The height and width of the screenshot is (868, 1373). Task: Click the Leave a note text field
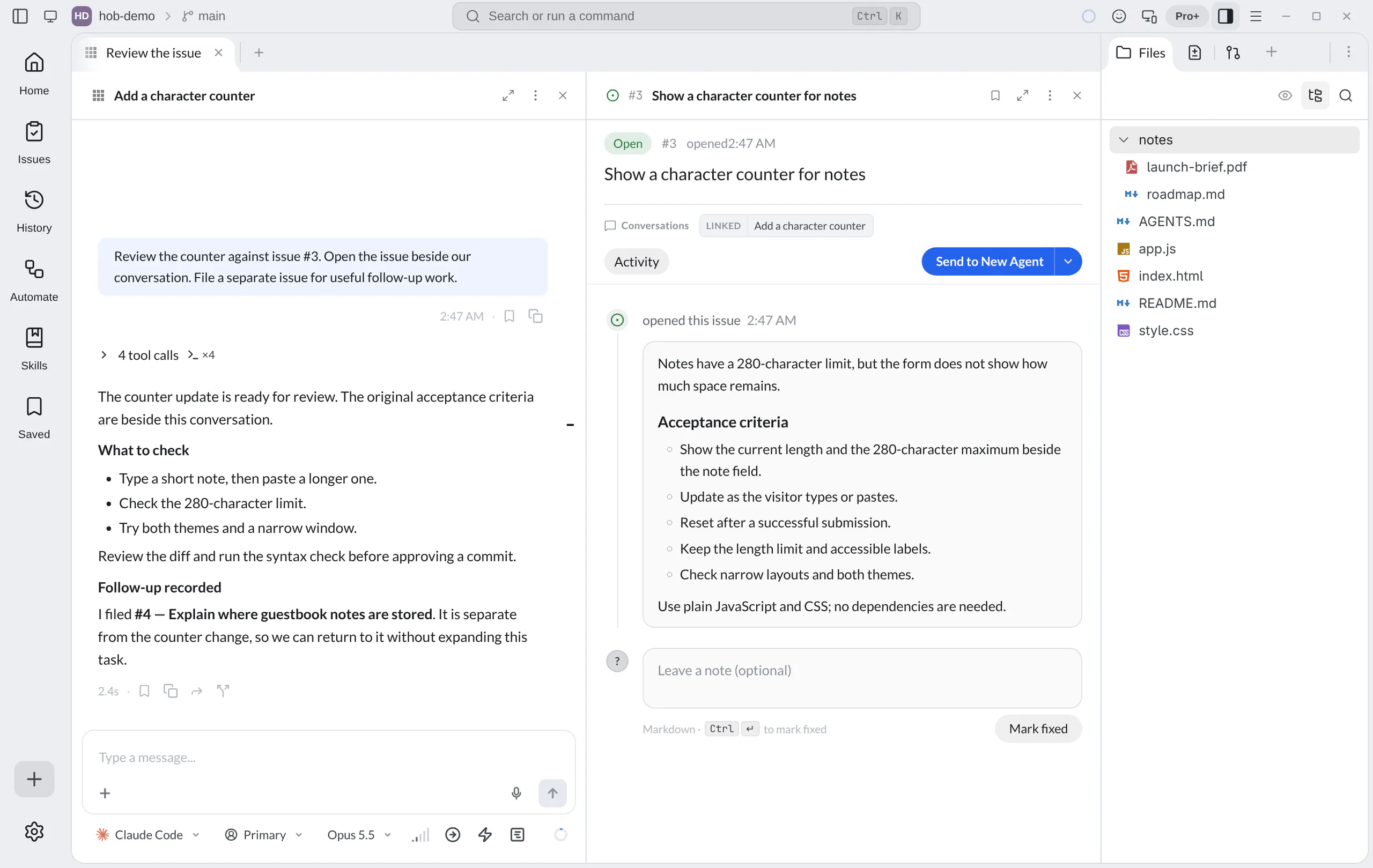(x=861, y=678)
